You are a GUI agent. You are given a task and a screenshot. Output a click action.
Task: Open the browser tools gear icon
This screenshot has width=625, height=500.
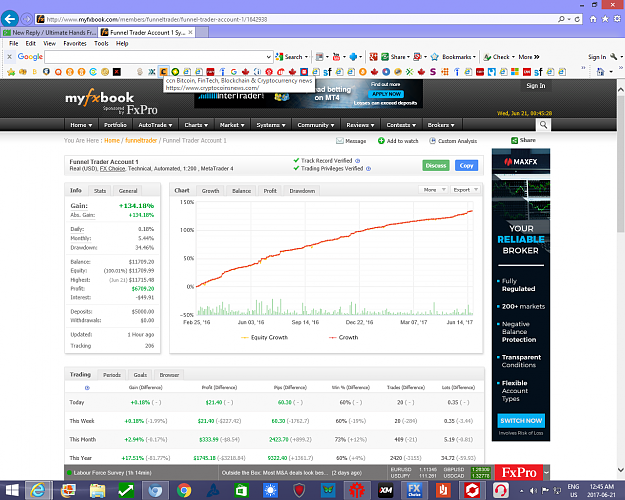(617, 19)
